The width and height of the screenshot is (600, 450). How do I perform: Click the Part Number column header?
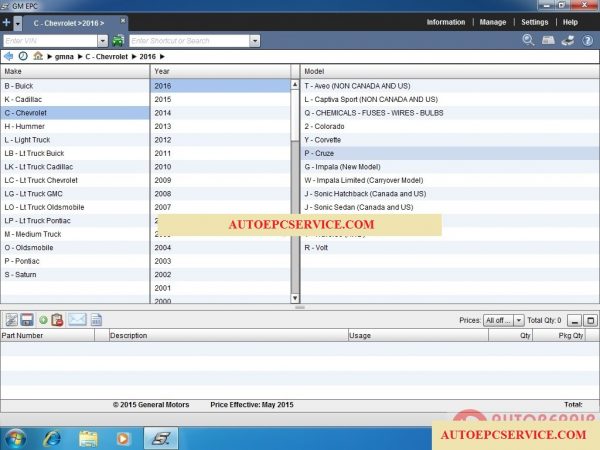click(47, 336)
